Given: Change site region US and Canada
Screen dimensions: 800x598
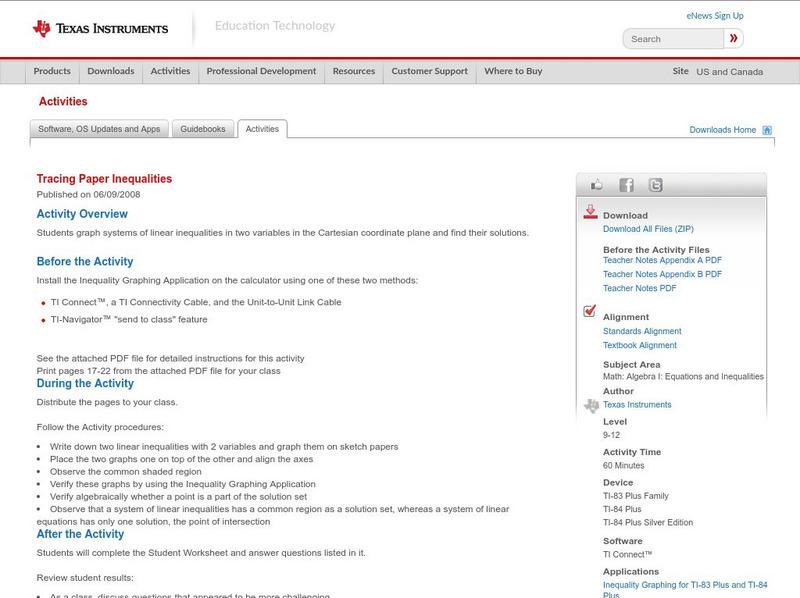Looking at the screenshot, I should 730,72.
